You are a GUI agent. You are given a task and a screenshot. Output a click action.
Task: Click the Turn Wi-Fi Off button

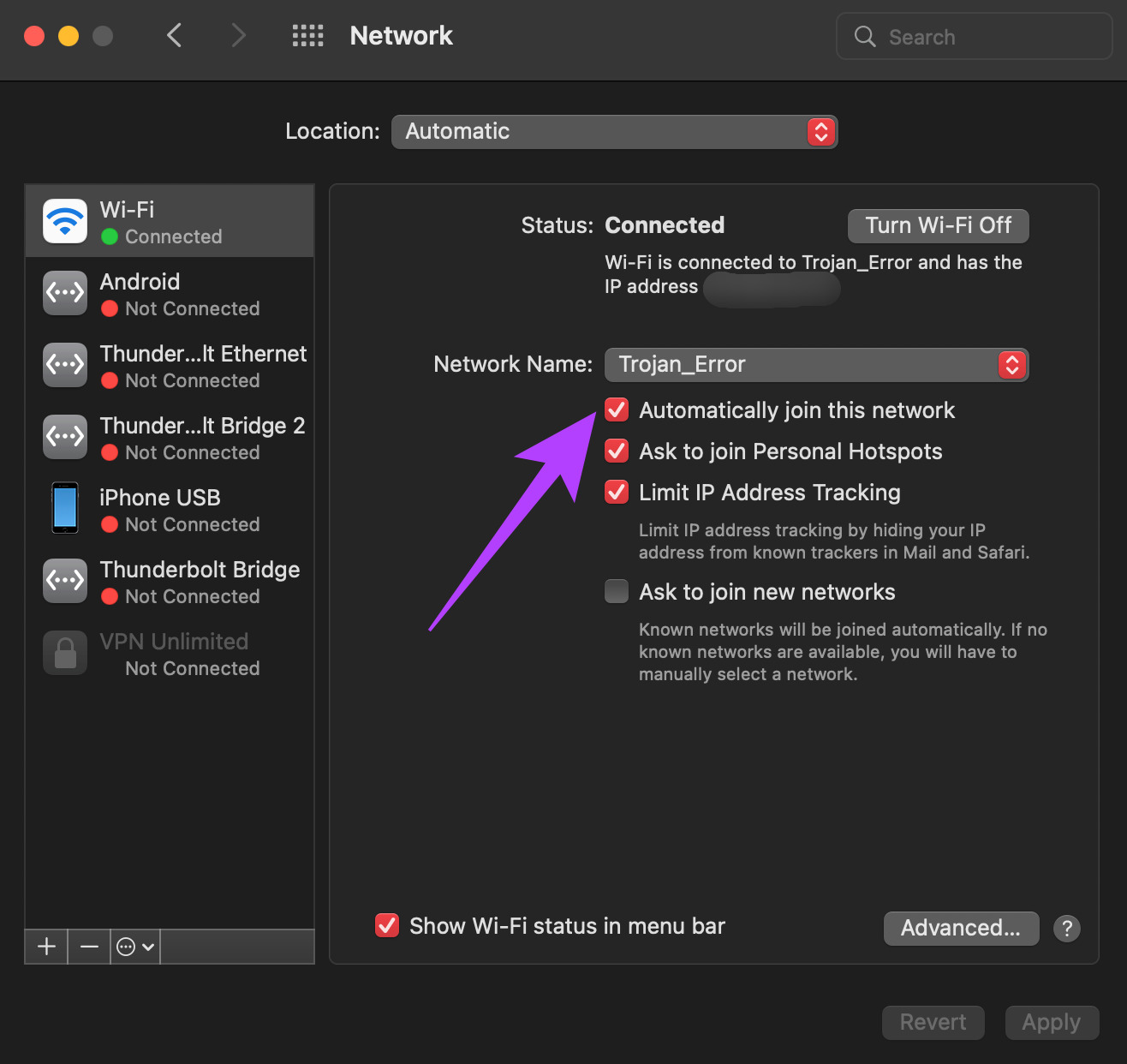tap(938, 225)
